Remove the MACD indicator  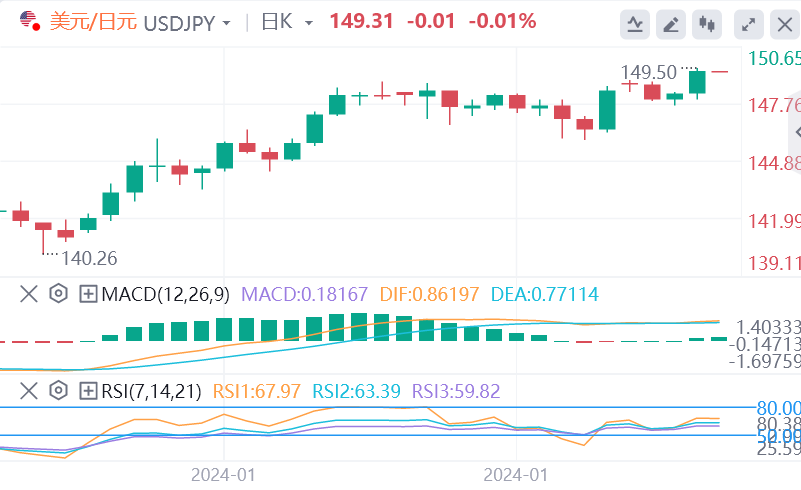pyautogui.click(x=29, y=294)
